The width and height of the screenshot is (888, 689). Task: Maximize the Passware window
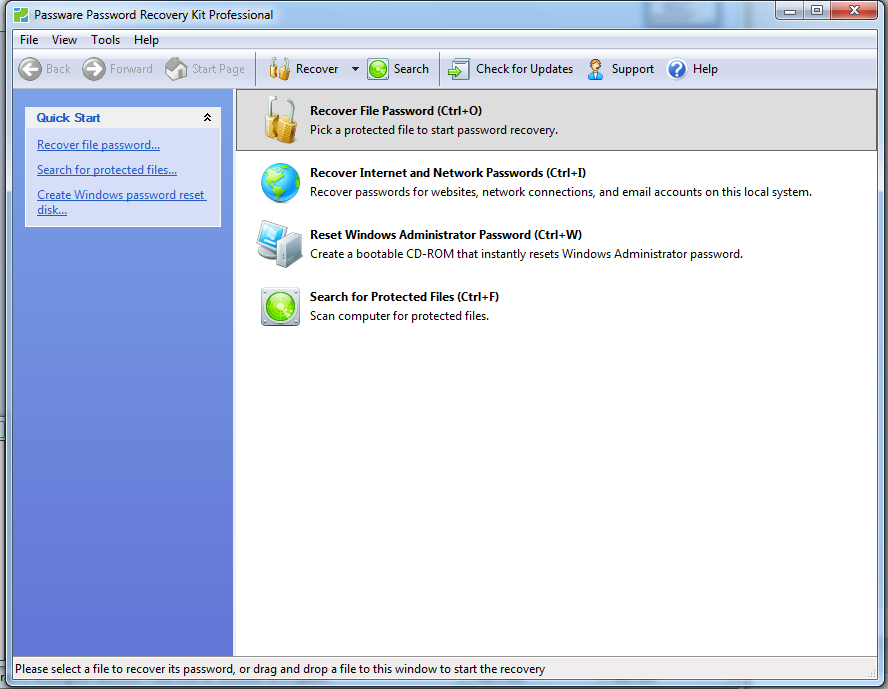point(817,11)
